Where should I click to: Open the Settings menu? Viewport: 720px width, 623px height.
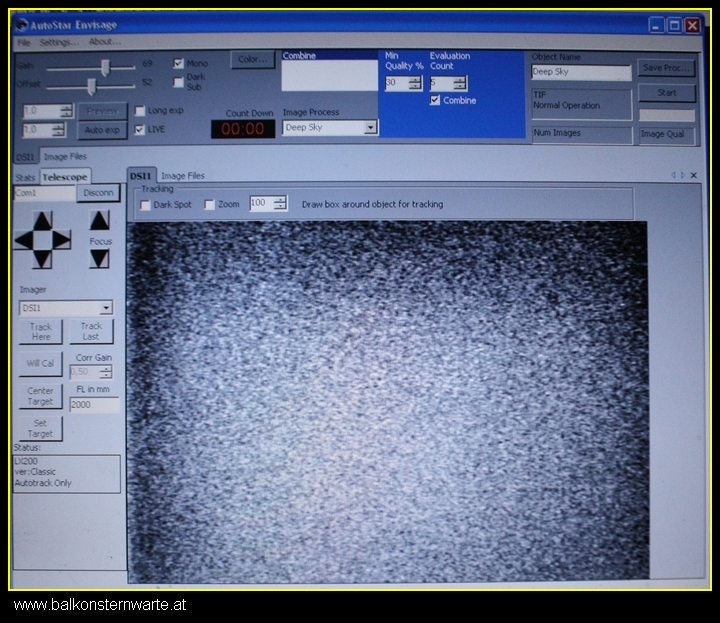59,42
